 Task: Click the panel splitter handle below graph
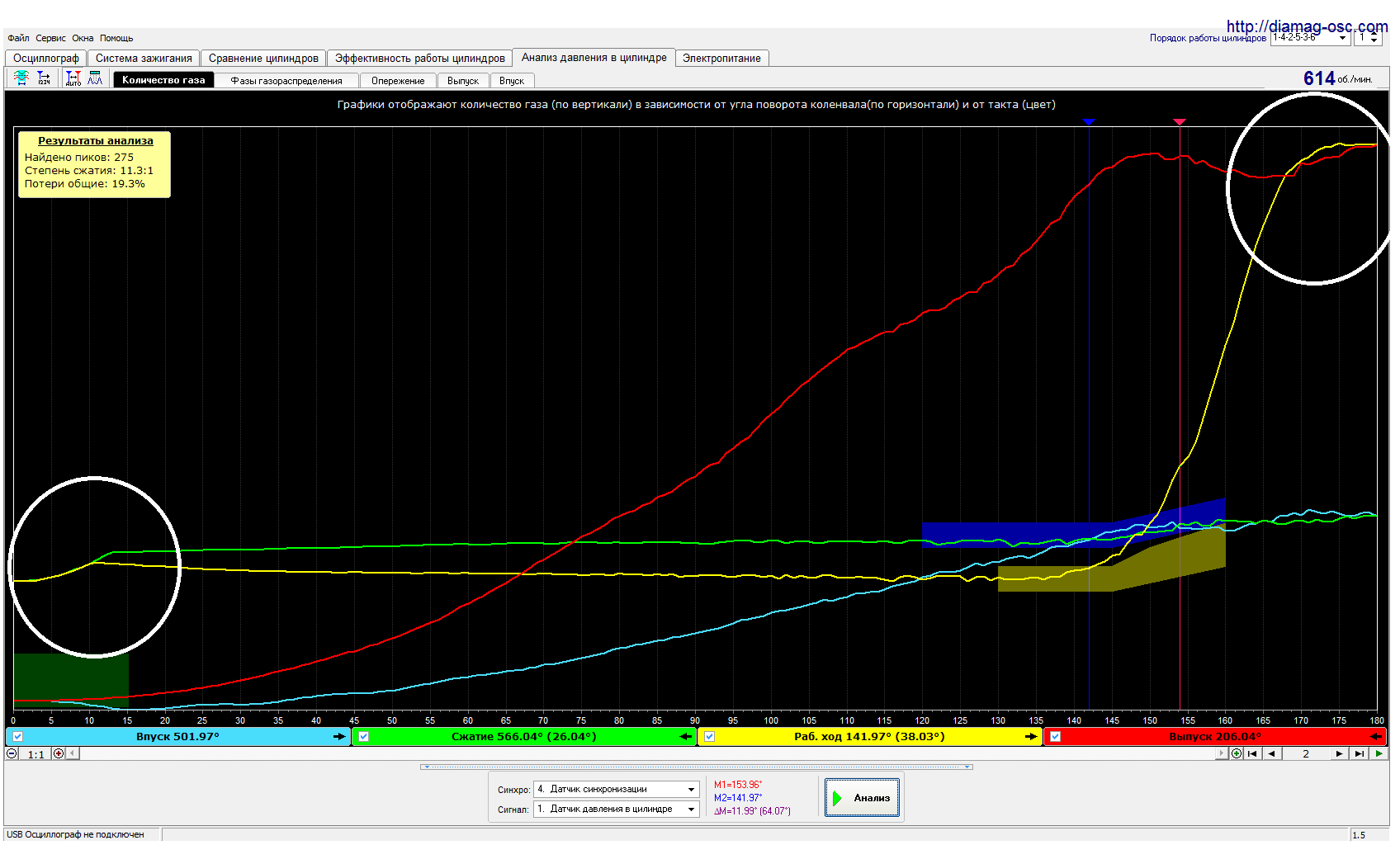(x=697, y=767)
